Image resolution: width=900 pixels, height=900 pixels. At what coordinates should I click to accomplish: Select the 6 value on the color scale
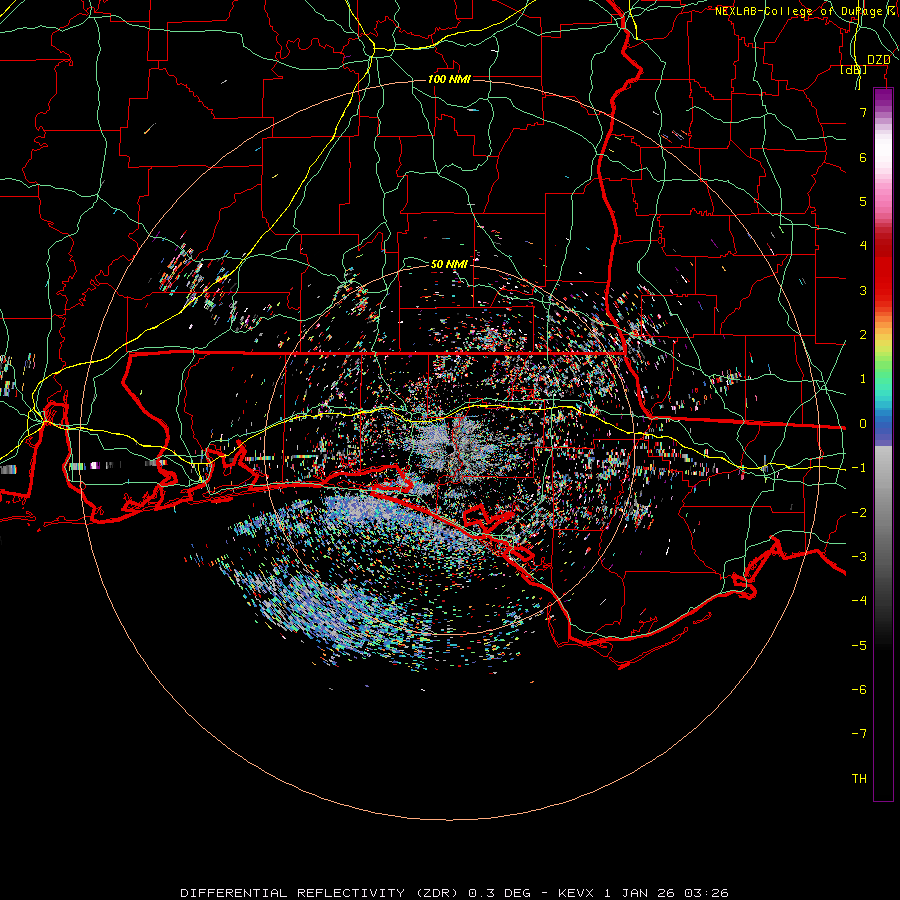pos(863,157)
